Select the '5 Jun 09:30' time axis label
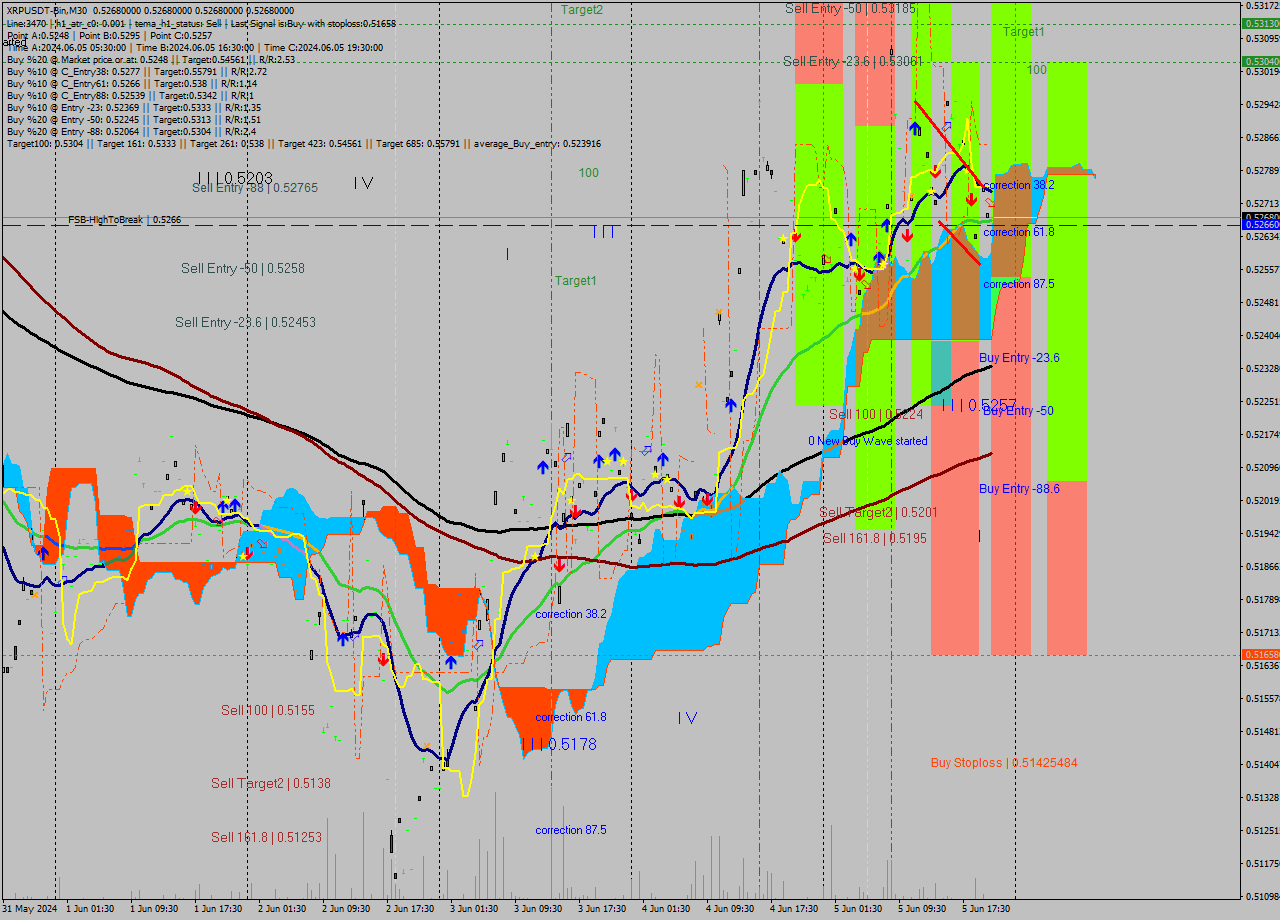The height and width of the screenshot is (920, 1280). 921,909
